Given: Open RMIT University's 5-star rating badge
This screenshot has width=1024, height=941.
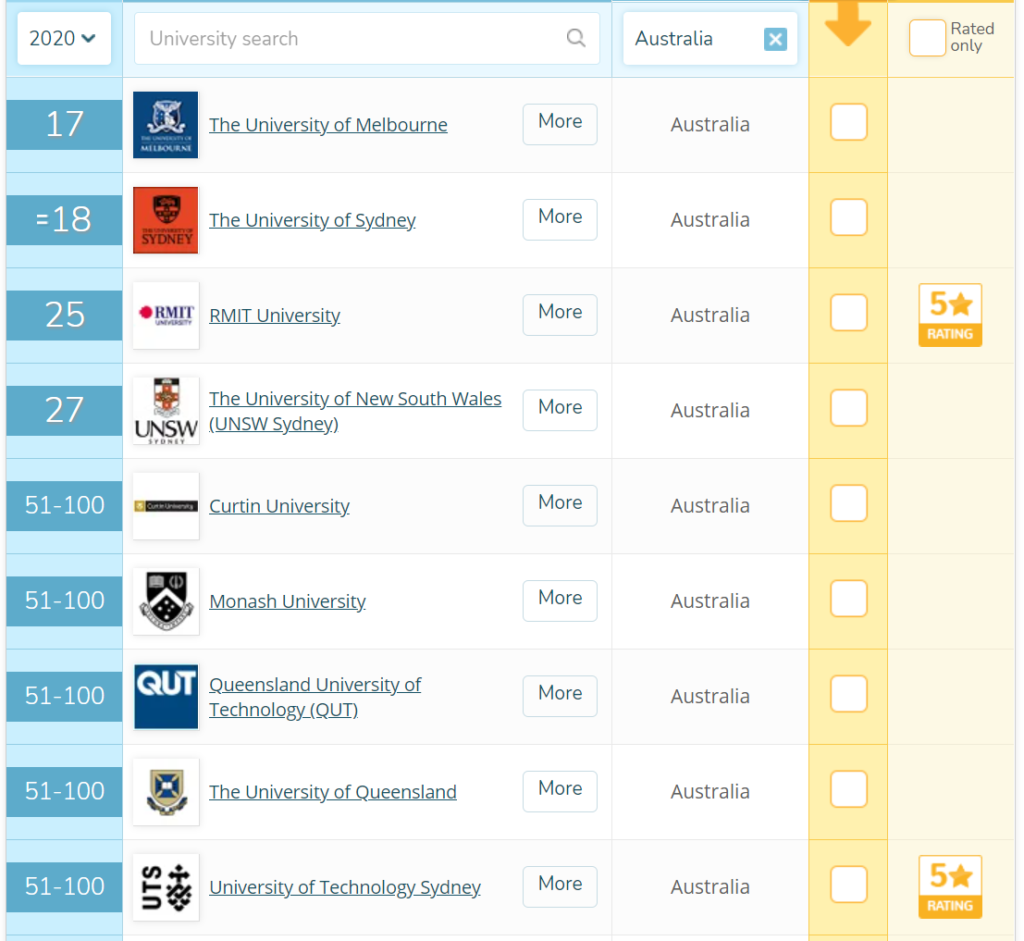Looking at the screenshot, I should click(x=950, y=315).
